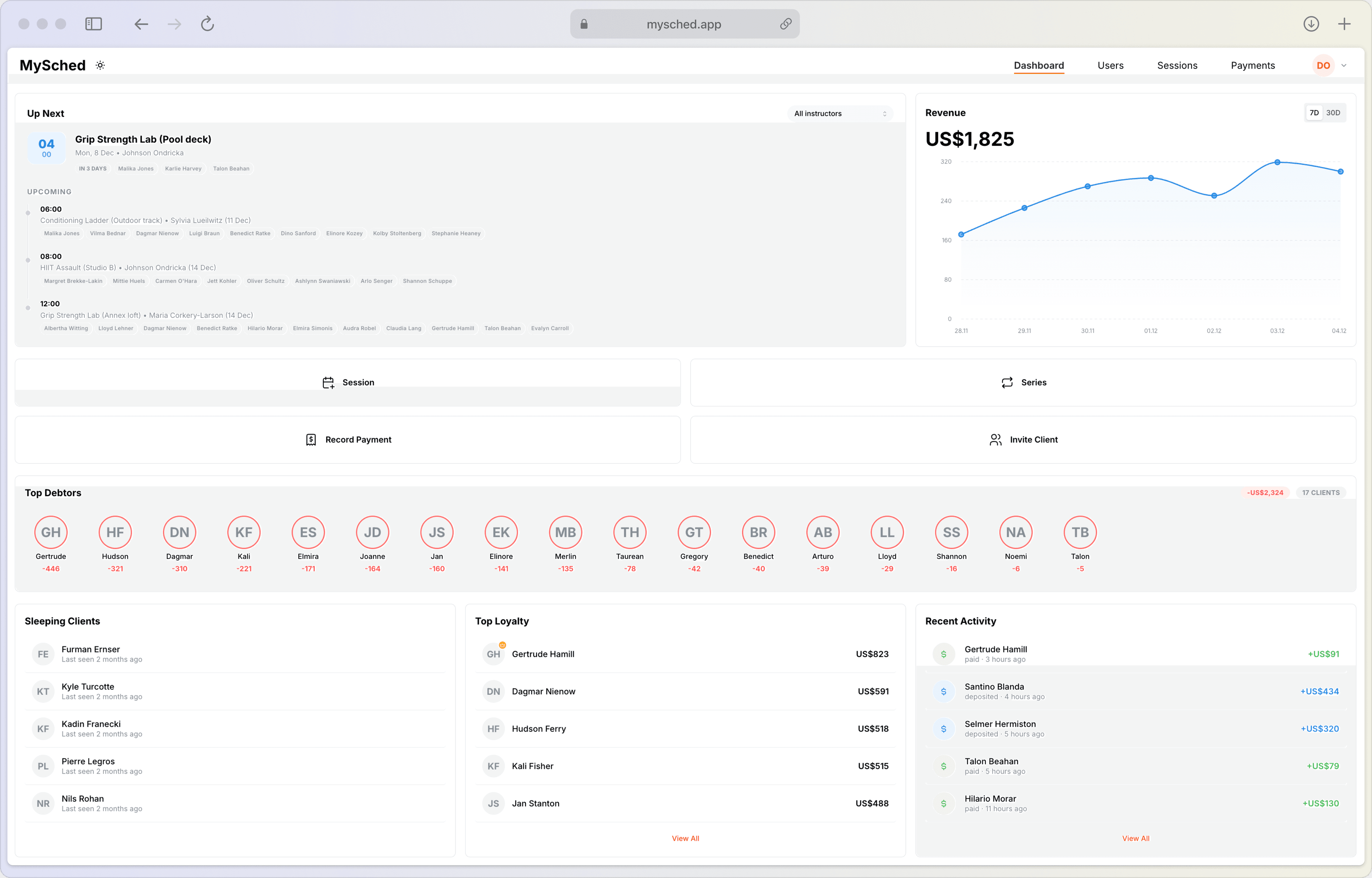The height and width of the screenshot is (878, 1372).
Task: Click View All in Recent Activity
Action: [1135, 838]
